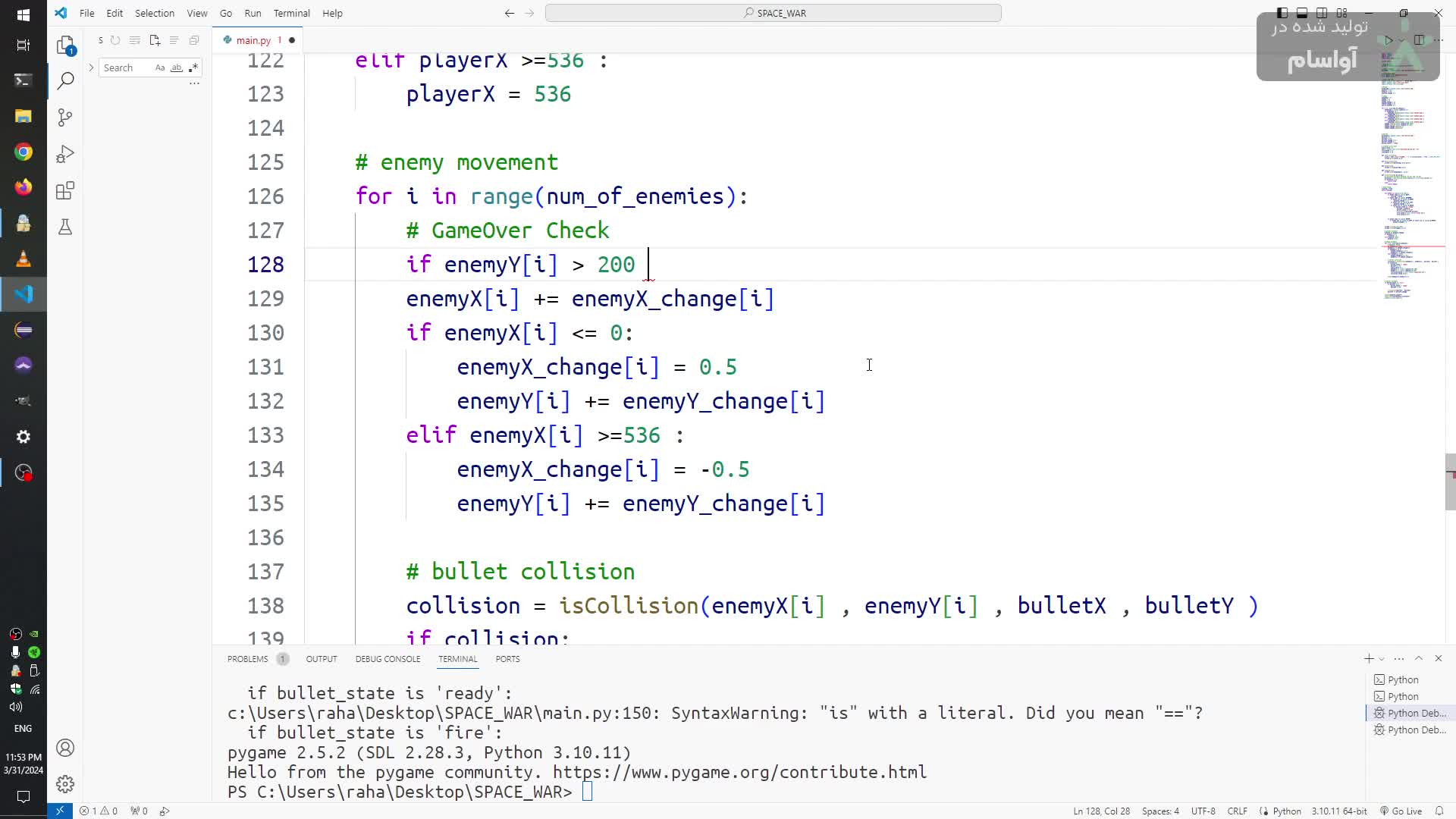This screenshot has width=1456, height=819.
Task: Click the editor vertical scrollbar thumb
Action: [1450, 482]
